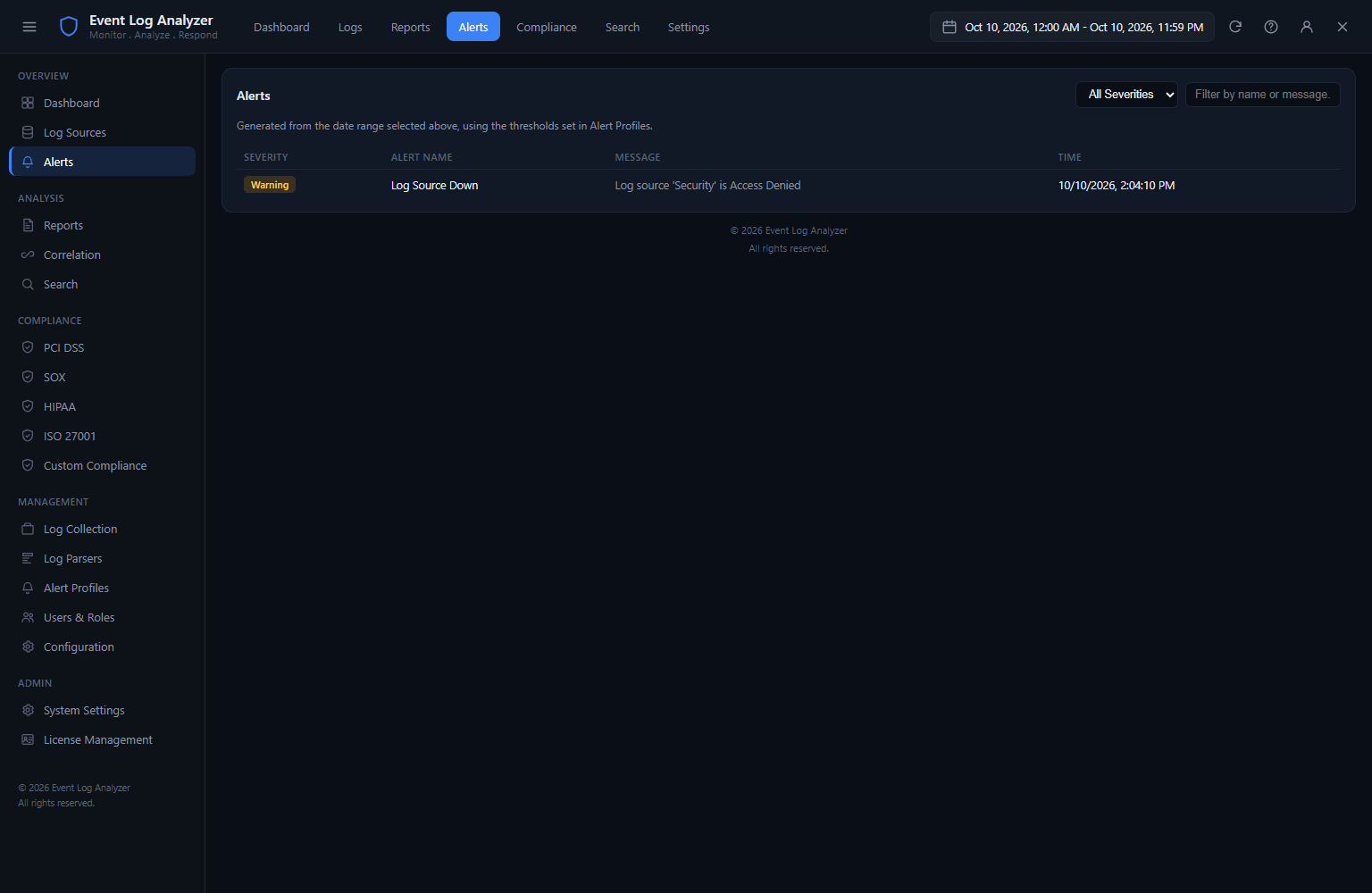Open the user account icon

coord(1307,27)
